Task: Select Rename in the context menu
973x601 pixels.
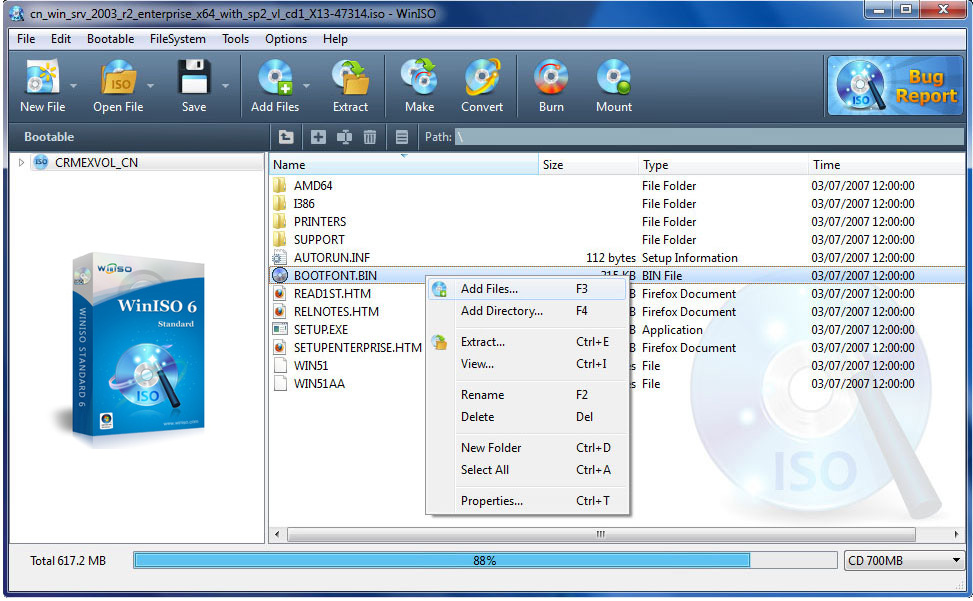Action: [482, 394]
